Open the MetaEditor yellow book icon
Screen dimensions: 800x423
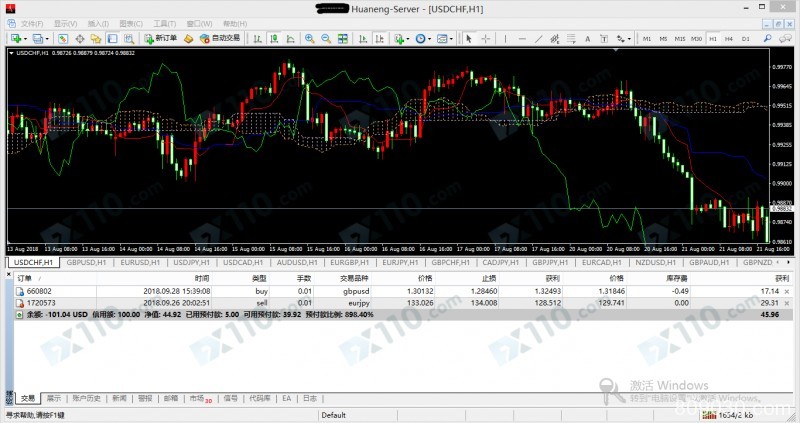coord(189,39)
